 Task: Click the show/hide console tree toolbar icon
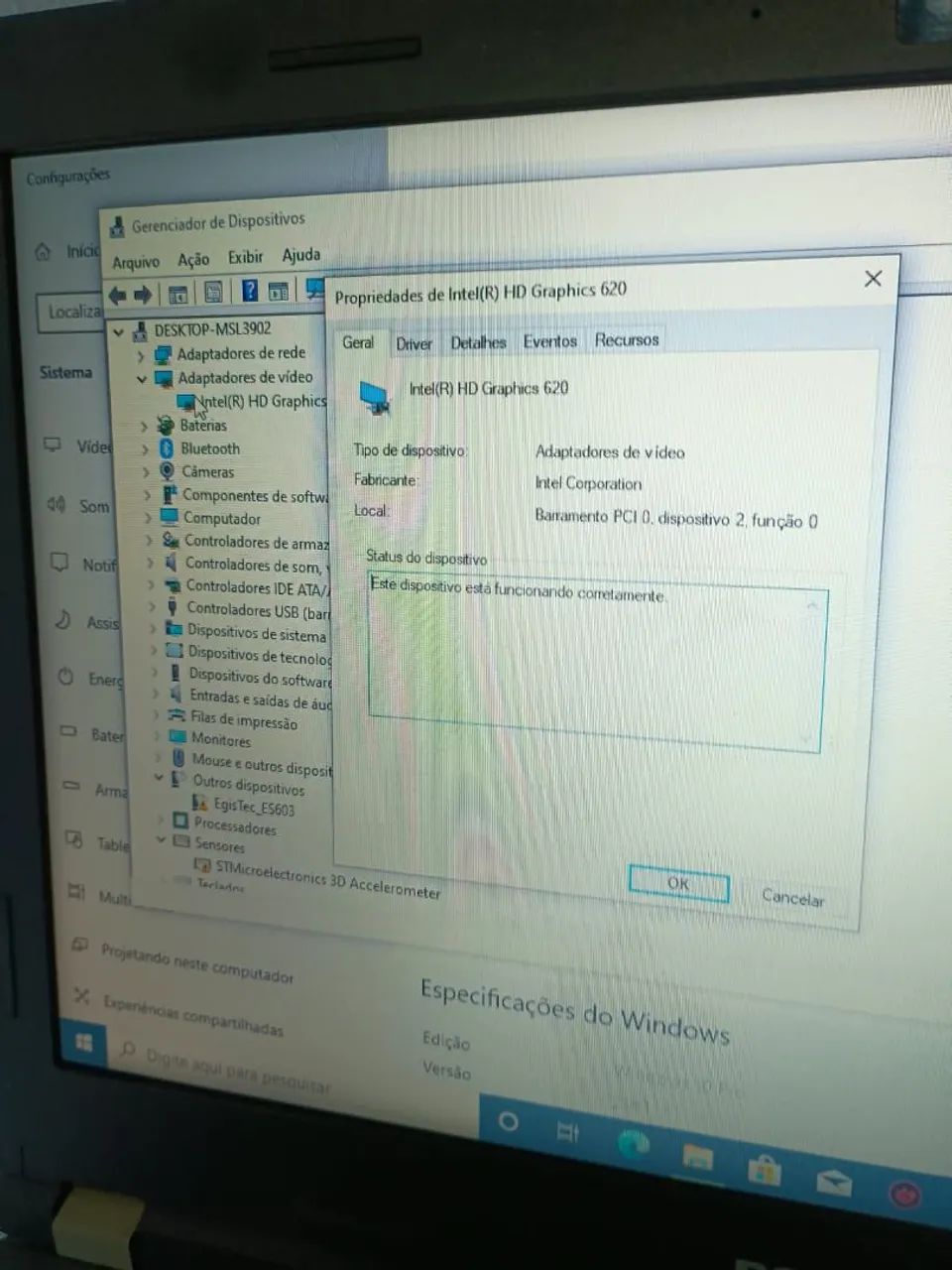point(178,294)
